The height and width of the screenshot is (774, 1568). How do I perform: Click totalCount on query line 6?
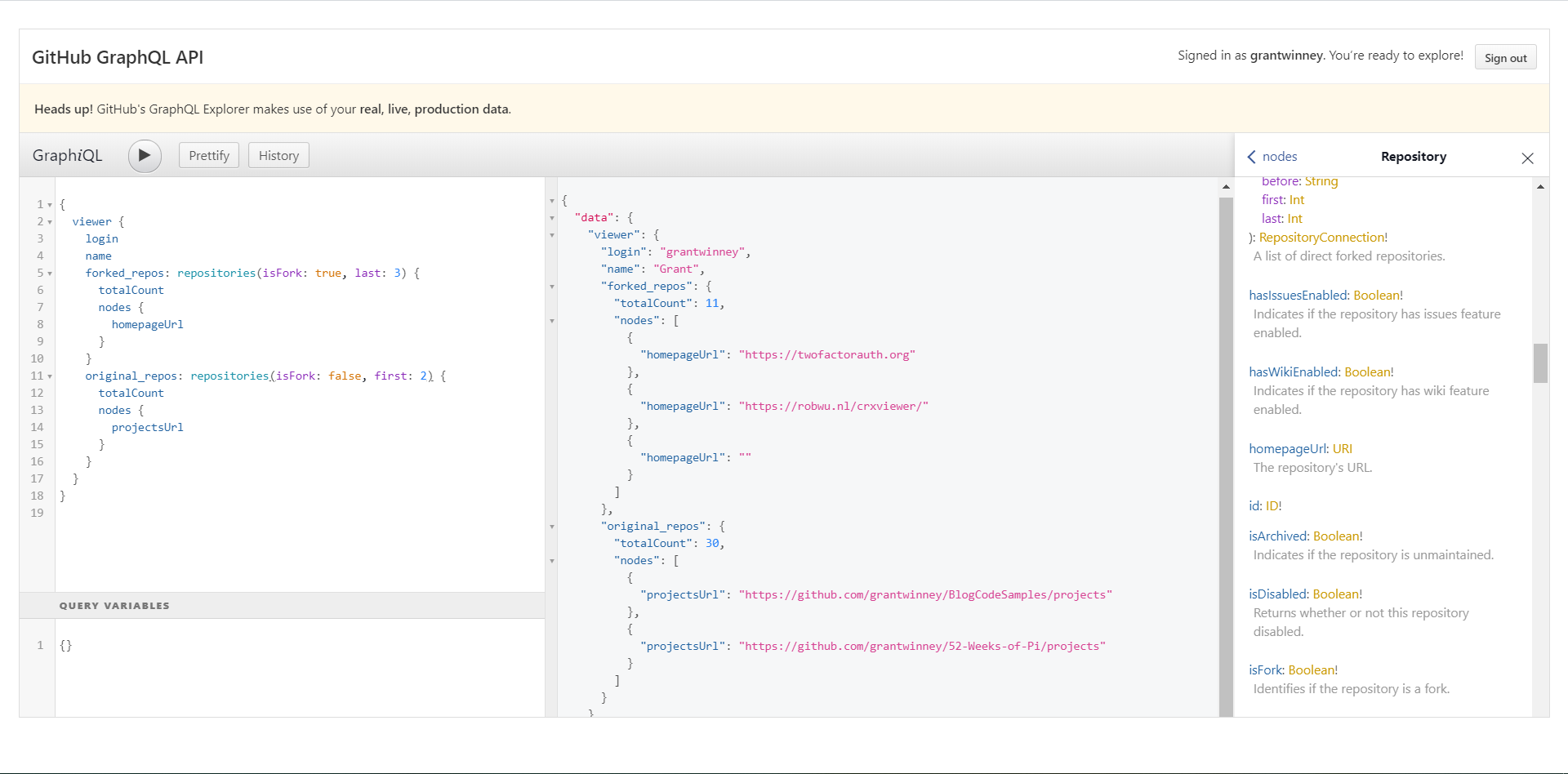point(131,291)
